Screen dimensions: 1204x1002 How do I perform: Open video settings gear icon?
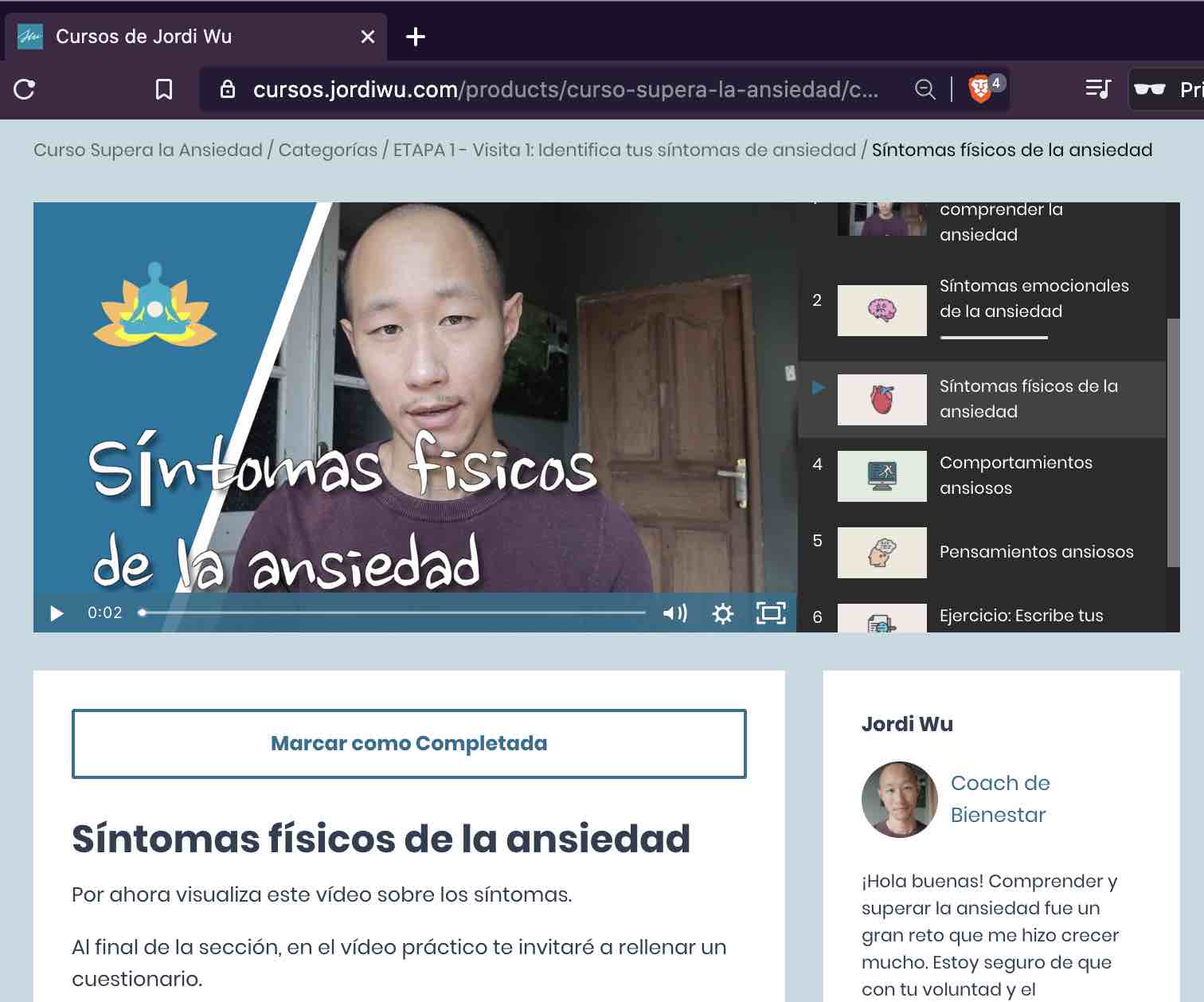coord(723,613)
